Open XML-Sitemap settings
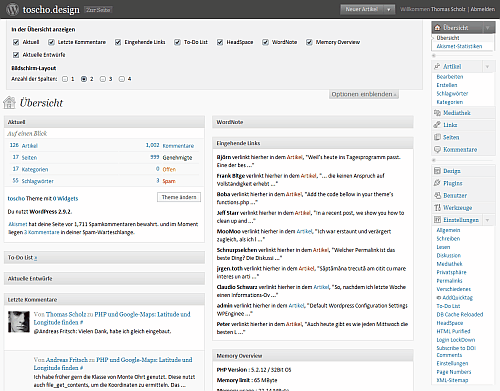The width and height of the screenshot is (500, 391). (x=452, y=380)
